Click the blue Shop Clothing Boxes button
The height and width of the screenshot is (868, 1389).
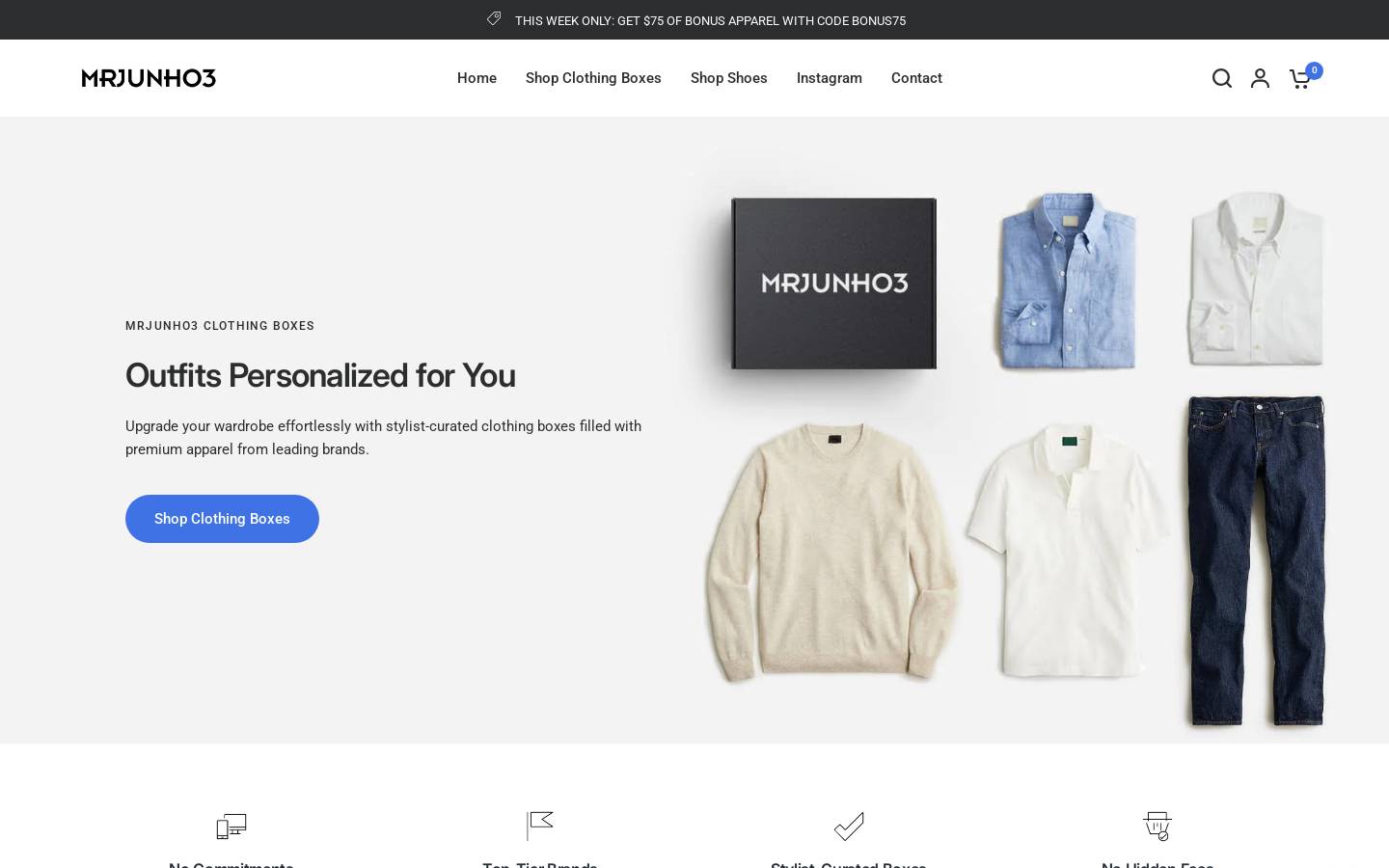pyautogui.click(x=222, y=519)
